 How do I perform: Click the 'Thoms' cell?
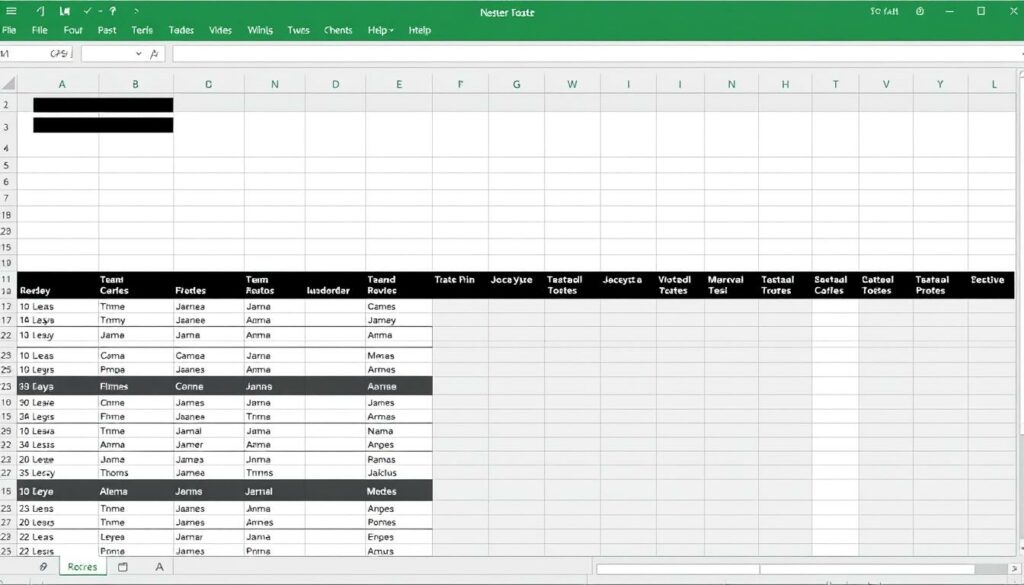coord(114,473)
